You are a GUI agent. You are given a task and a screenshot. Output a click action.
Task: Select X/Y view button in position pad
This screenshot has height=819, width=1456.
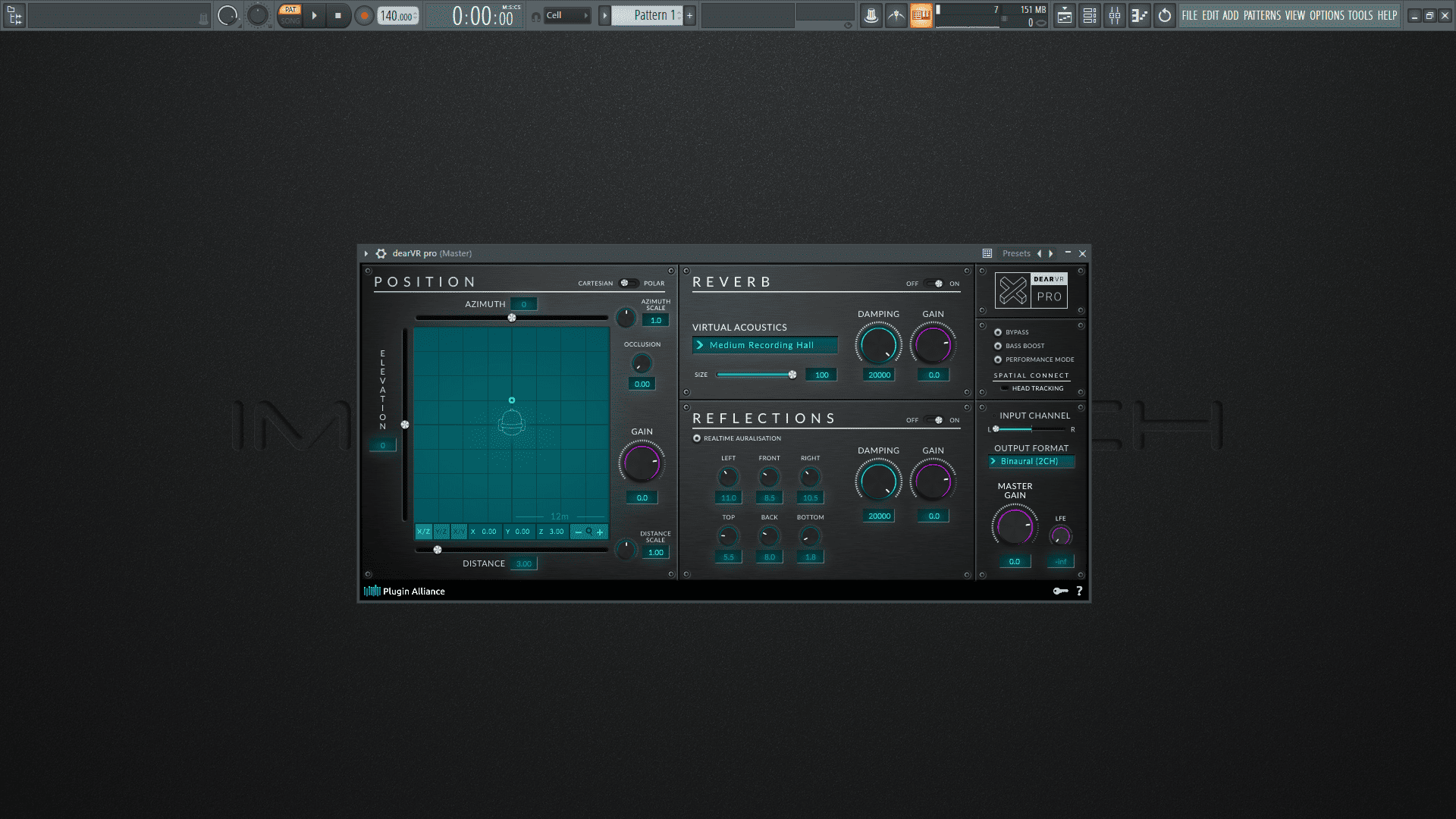459,532
